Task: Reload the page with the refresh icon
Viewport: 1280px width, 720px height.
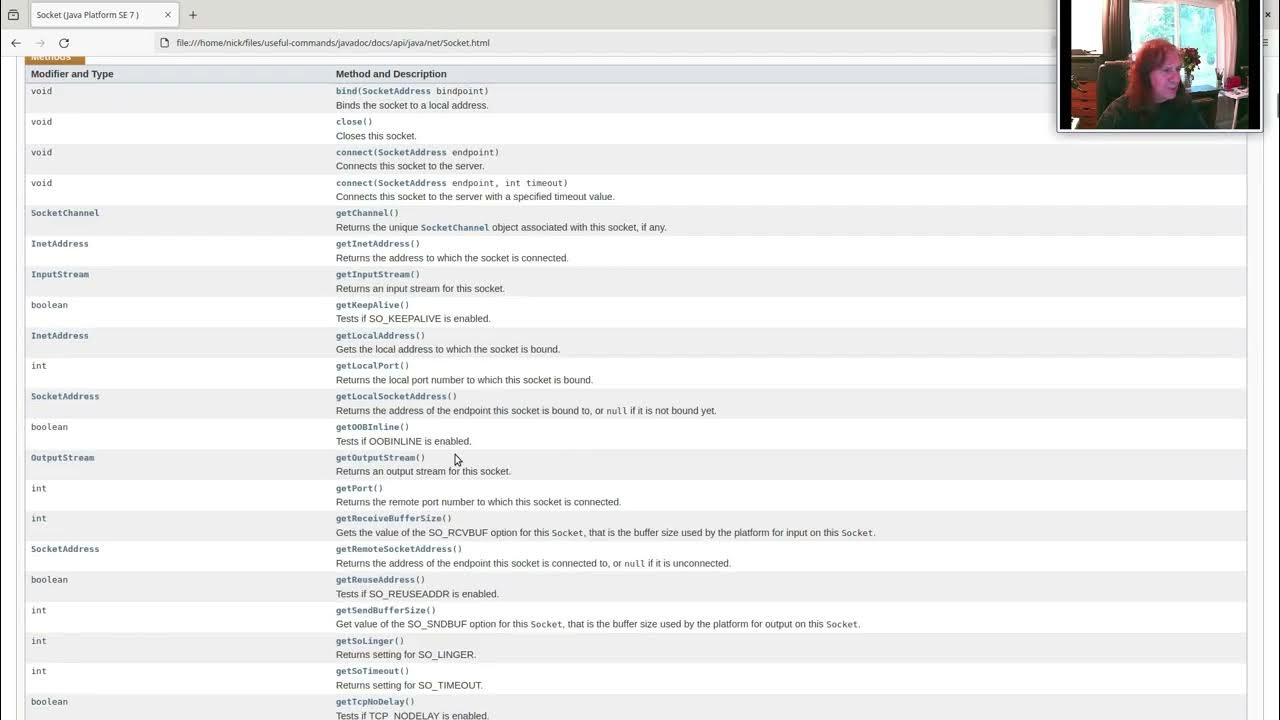Action: pyautogui.click(x=64, y=43)
